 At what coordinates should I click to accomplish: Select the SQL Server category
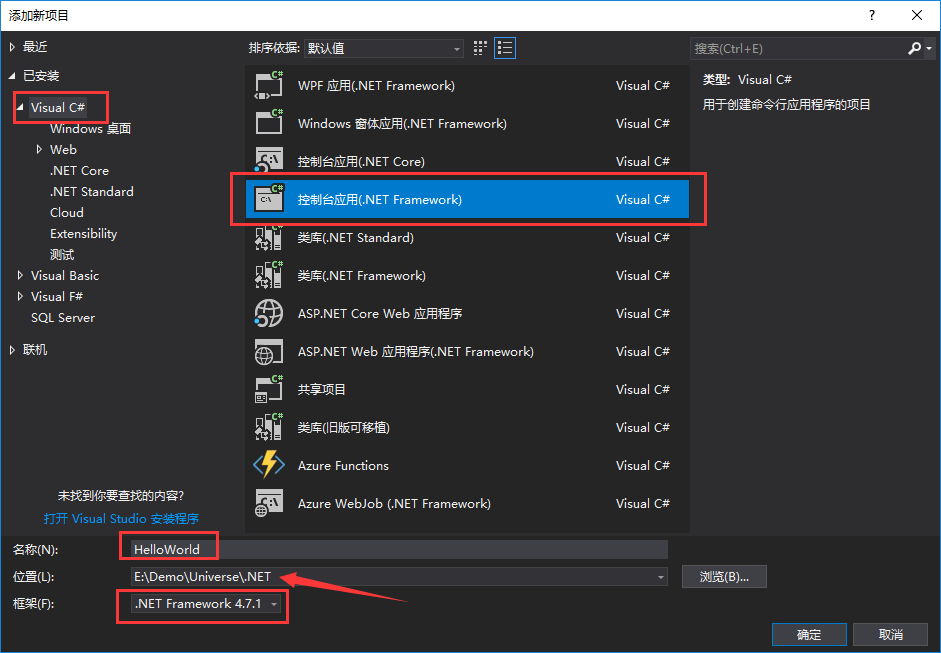(63, 317)
